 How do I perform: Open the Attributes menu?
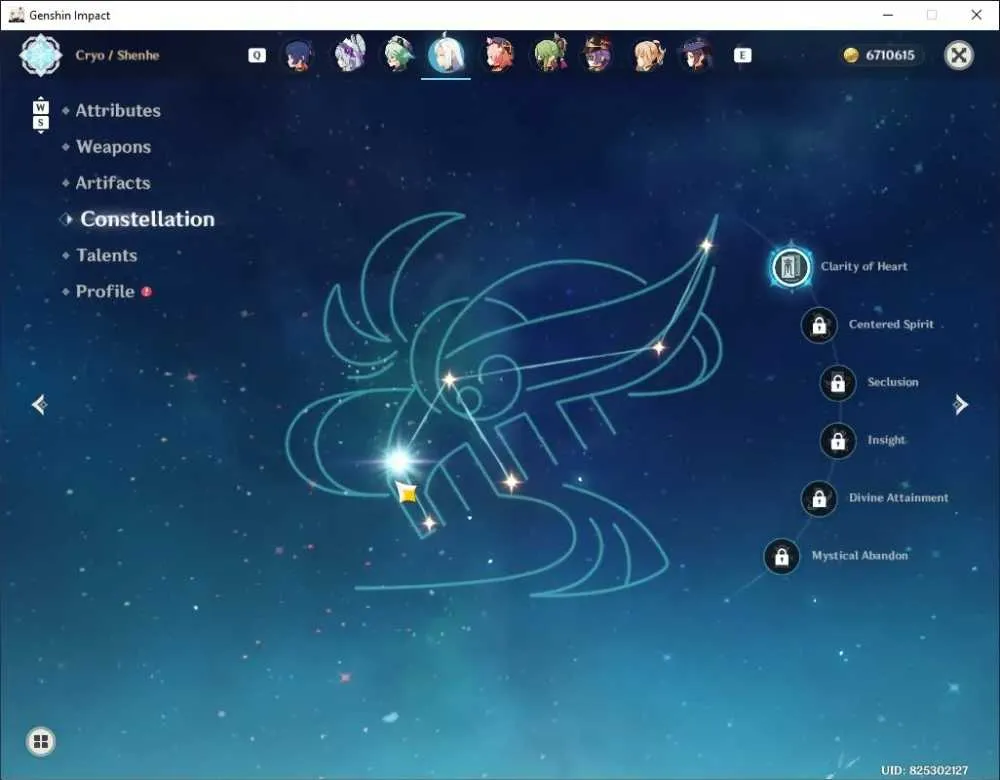[118, 111]
